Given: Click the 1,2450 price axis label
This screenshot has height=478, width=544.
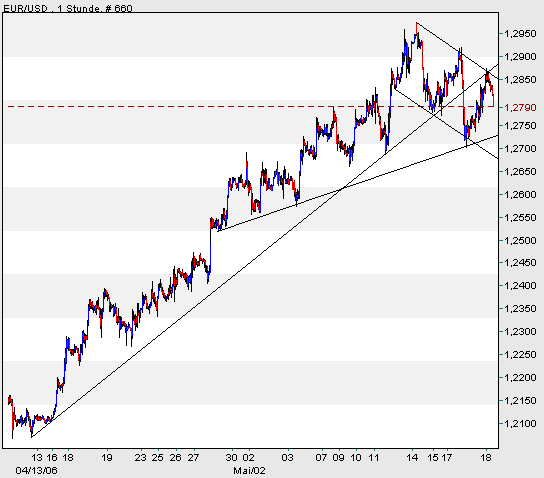Looking at the screenshot, I should (520, 263).
